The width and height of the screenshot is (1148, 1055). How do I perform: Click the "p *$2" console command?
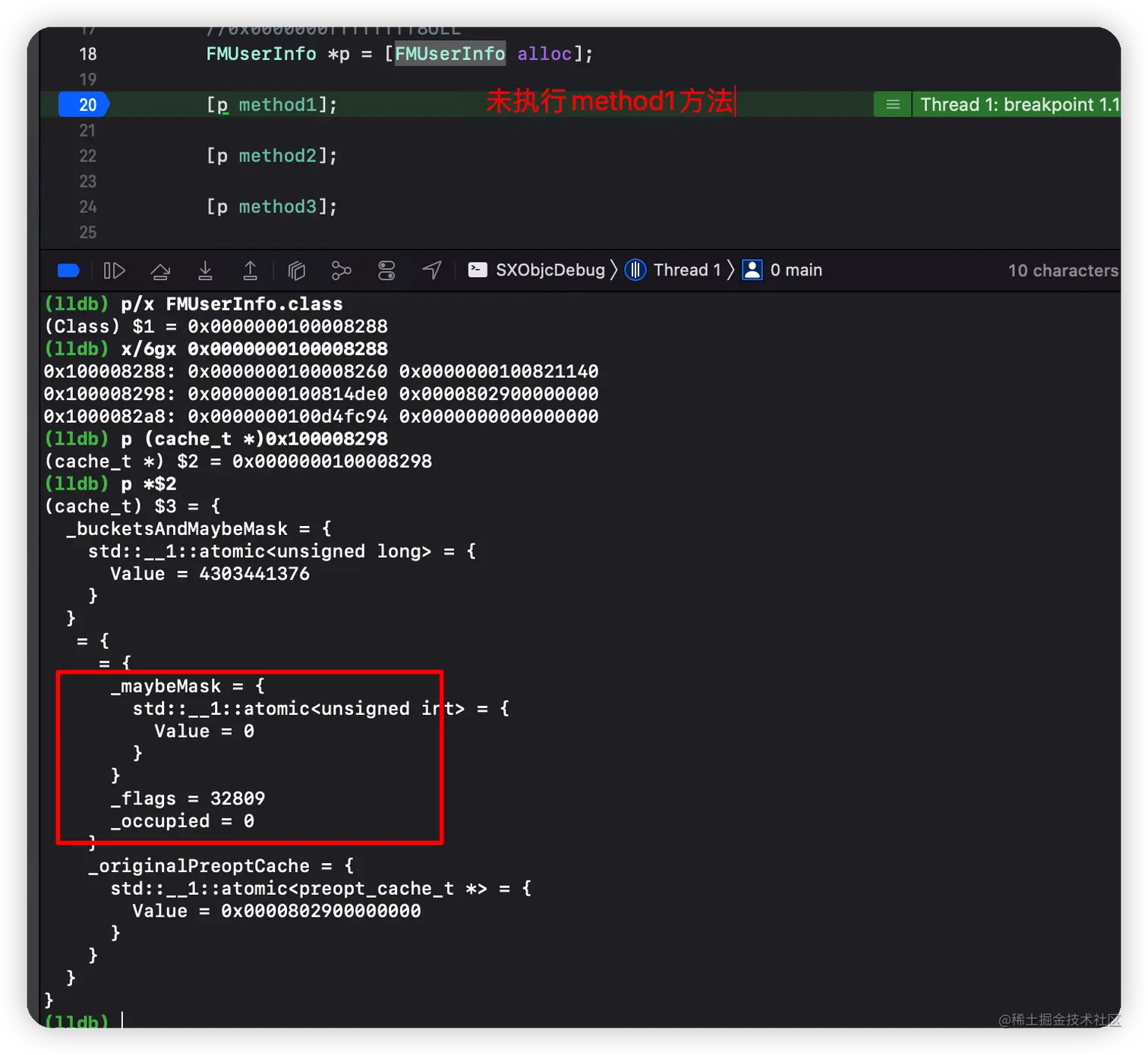pyautogui.click(x=149, y=484)
